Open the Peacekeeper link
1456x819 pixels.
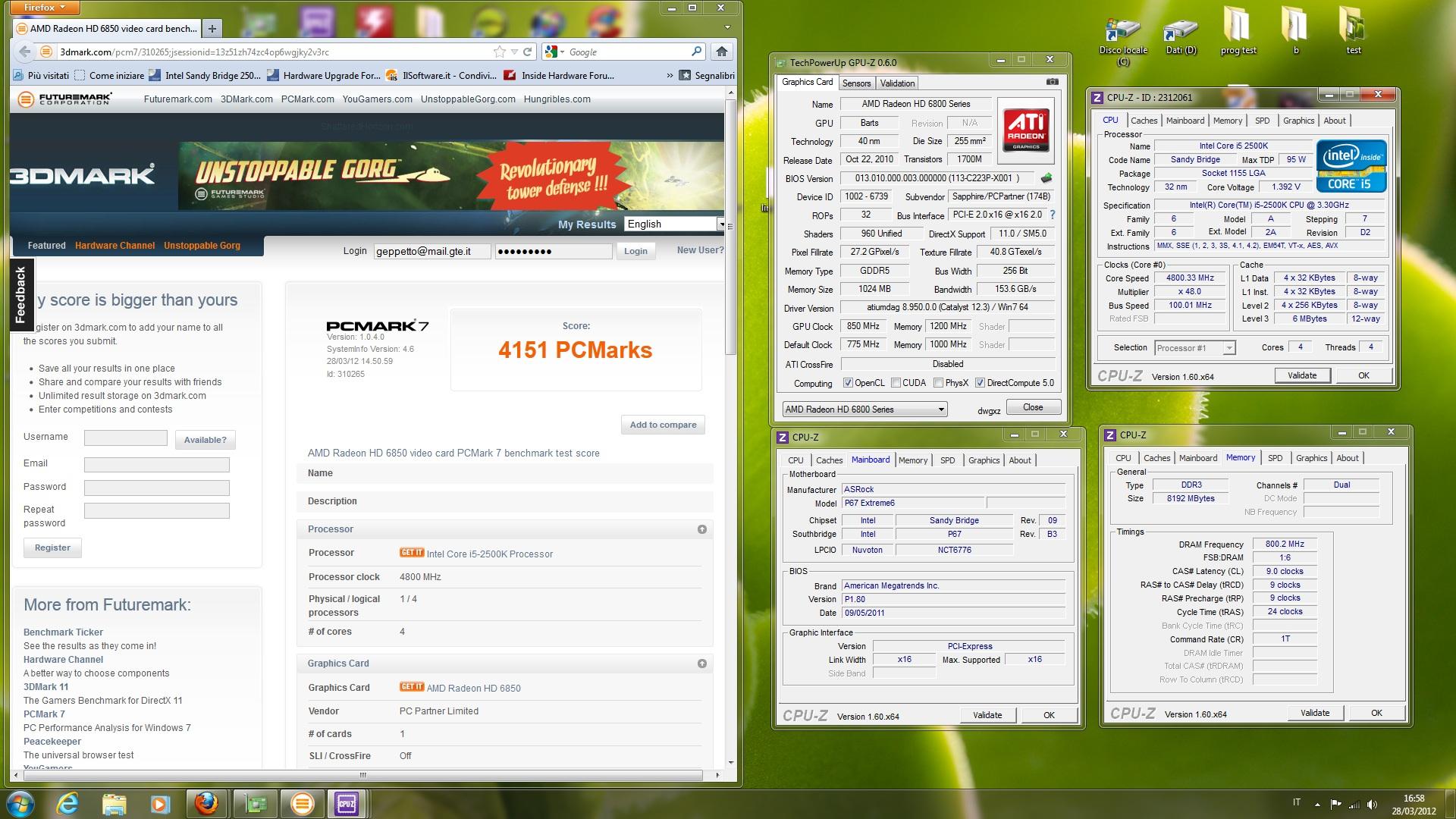point(52,742)
